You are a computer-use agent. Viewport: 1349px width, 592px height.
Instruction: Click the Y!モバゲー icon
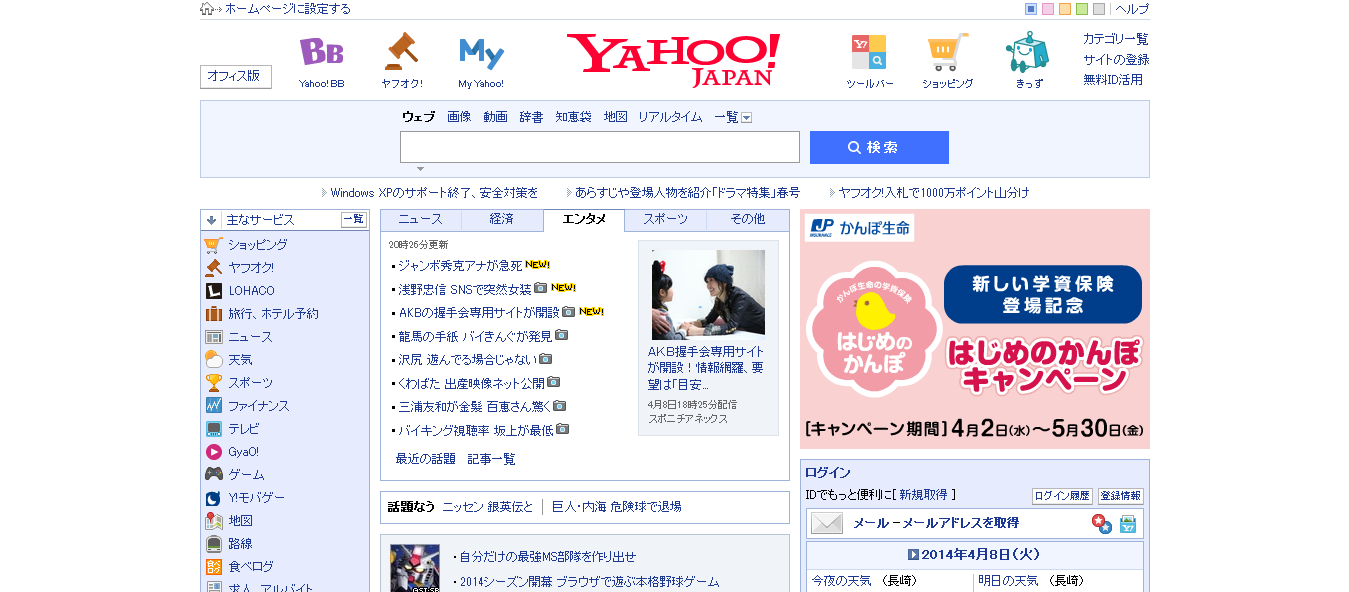click(213, 498)
